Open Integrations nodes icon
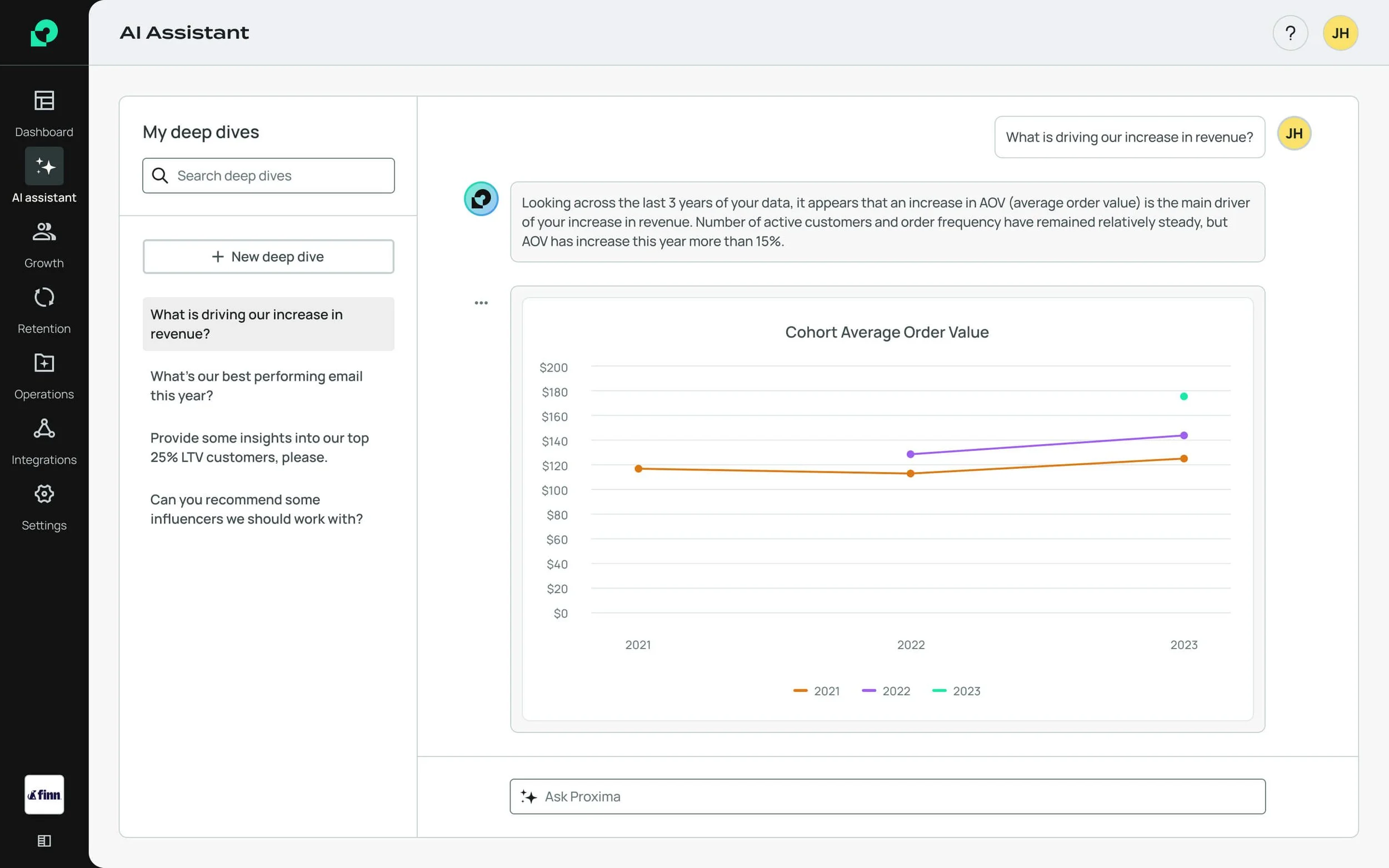Image resolution: width=1389 pixels, height=868 pixels. coord(44,428)
